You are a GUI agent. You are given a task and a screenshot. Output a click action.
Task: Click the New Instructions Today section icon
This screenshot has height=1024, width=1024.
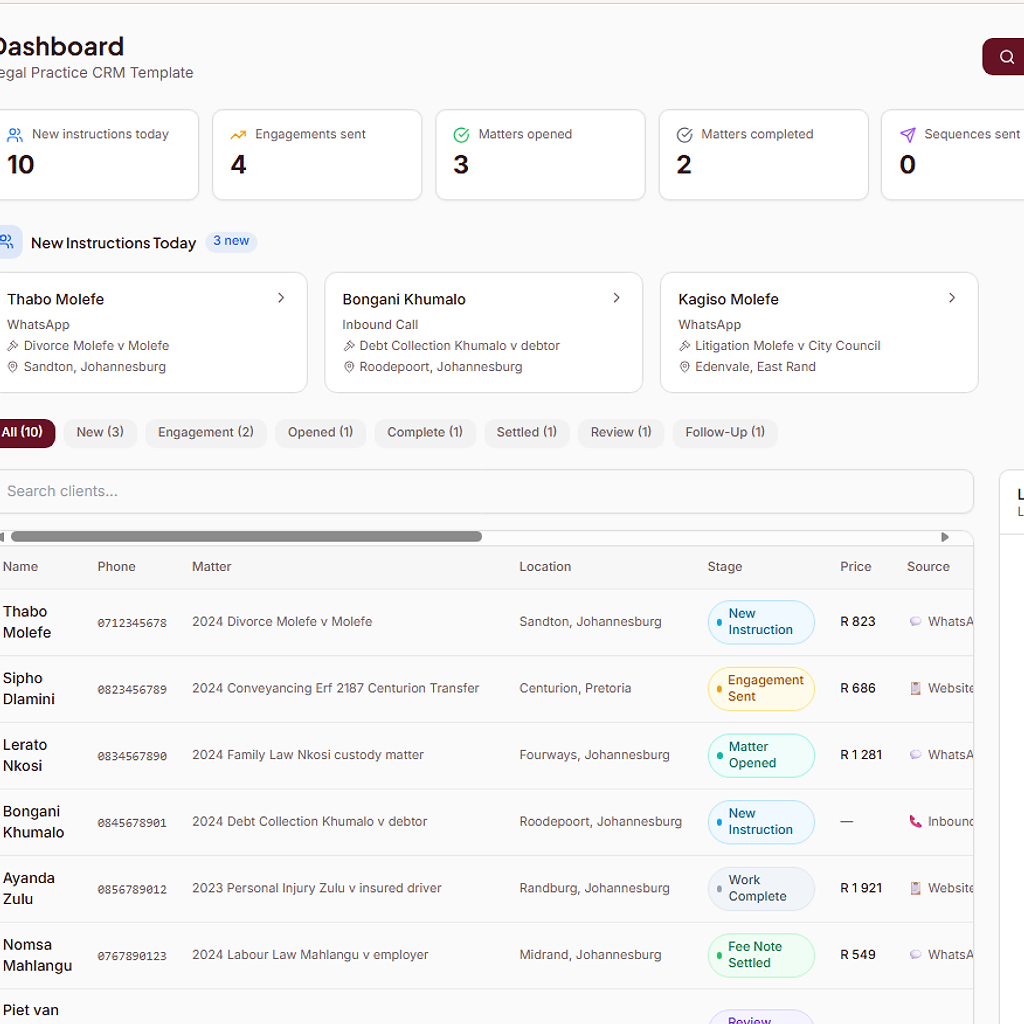click(x=8, y=242)
